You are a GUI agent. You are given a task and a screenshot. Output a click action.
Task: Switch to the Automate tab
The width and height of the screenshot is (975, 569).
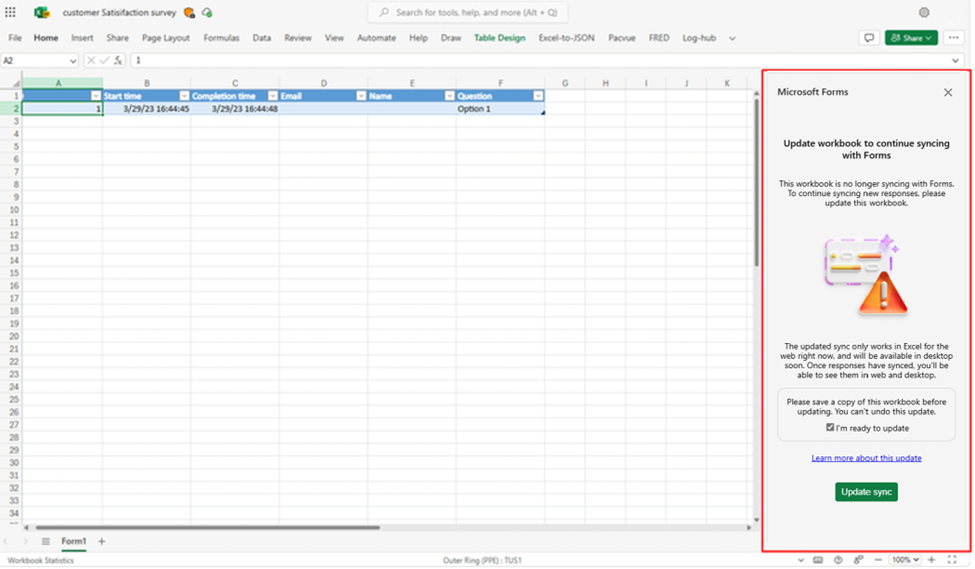(376, 38)
